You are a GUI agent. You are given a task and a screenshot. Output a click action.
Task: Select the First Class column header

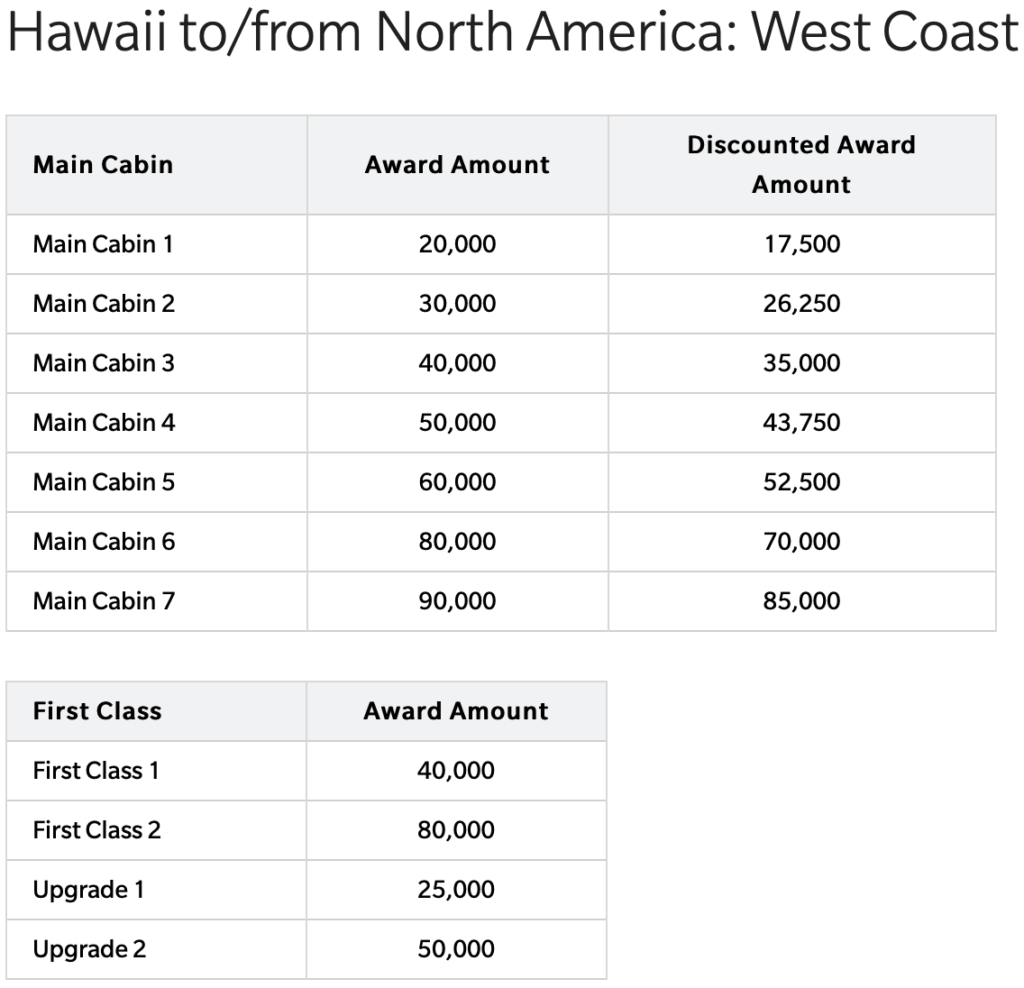[x=97, y=711]
